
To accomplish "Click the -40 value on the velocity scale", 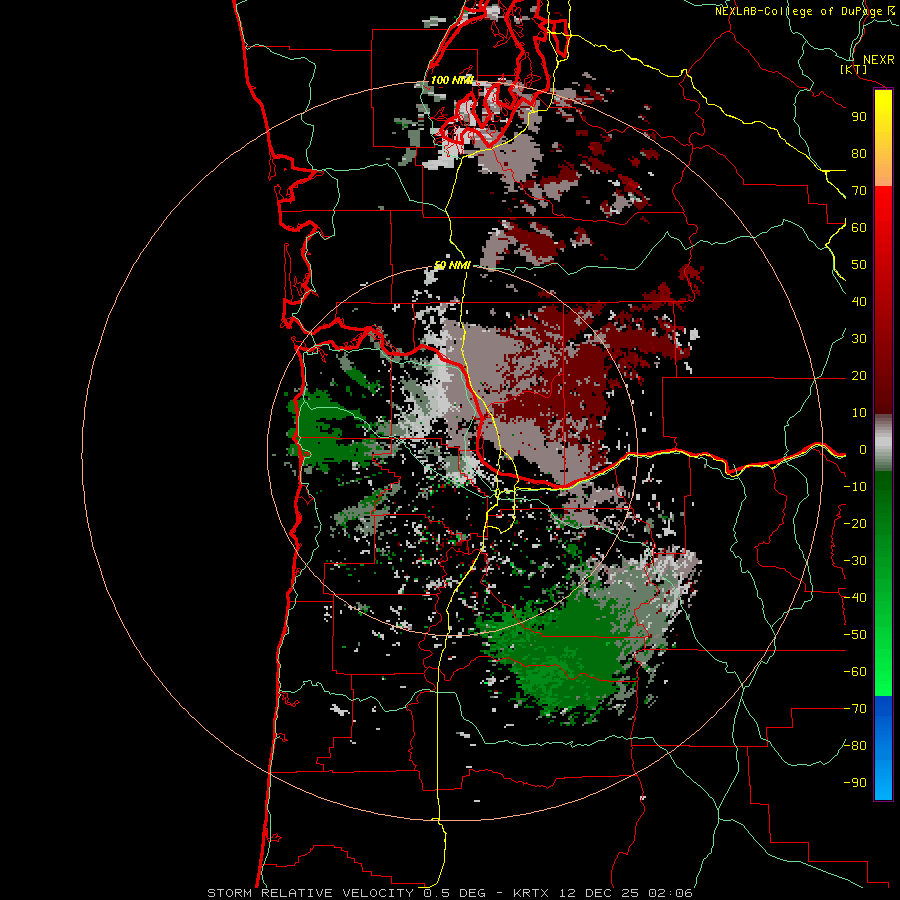I will 855,598.
